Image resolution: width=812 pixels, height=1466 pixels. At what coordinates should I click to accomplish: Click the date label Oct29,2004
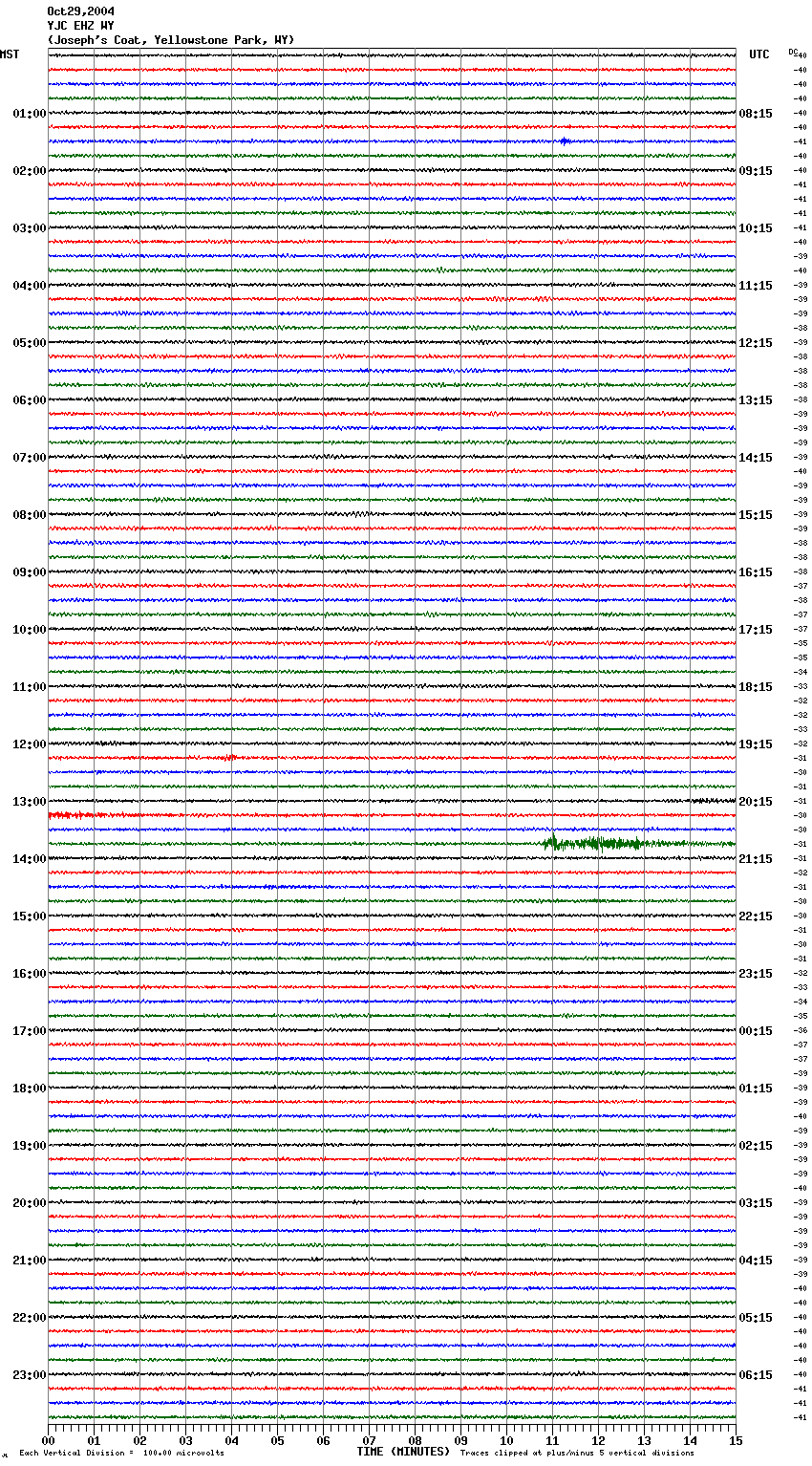[x=80, y=11]
